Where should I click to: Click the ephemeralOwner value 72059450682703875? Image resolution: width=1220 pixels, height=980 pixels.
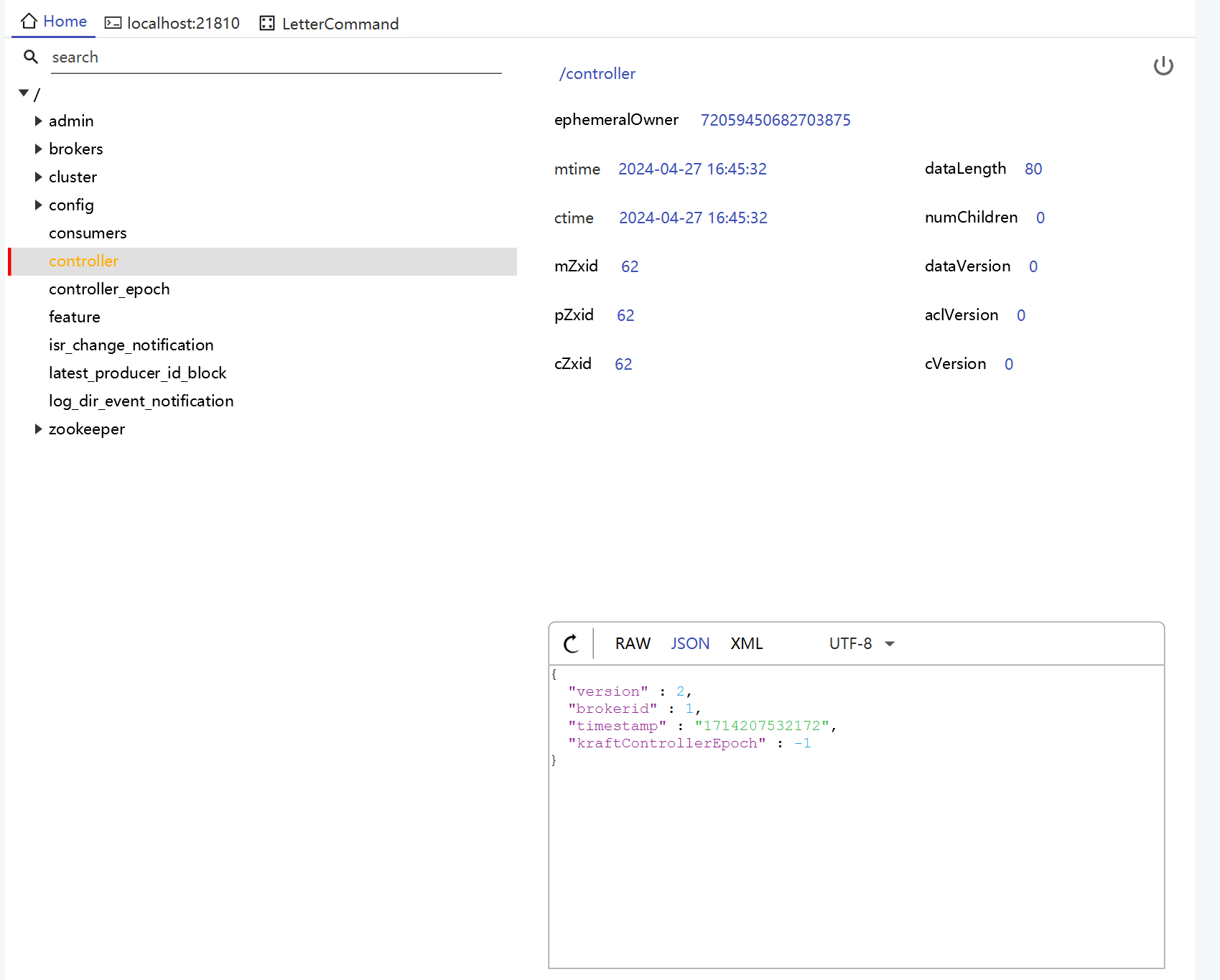pos(776,120)
